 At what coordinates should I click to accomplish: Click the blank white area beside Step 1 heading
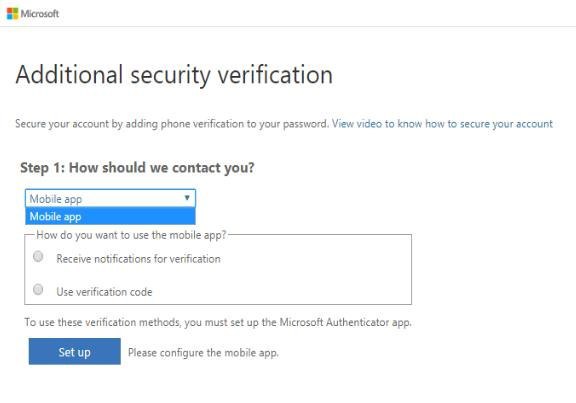(x=404, y=168)
